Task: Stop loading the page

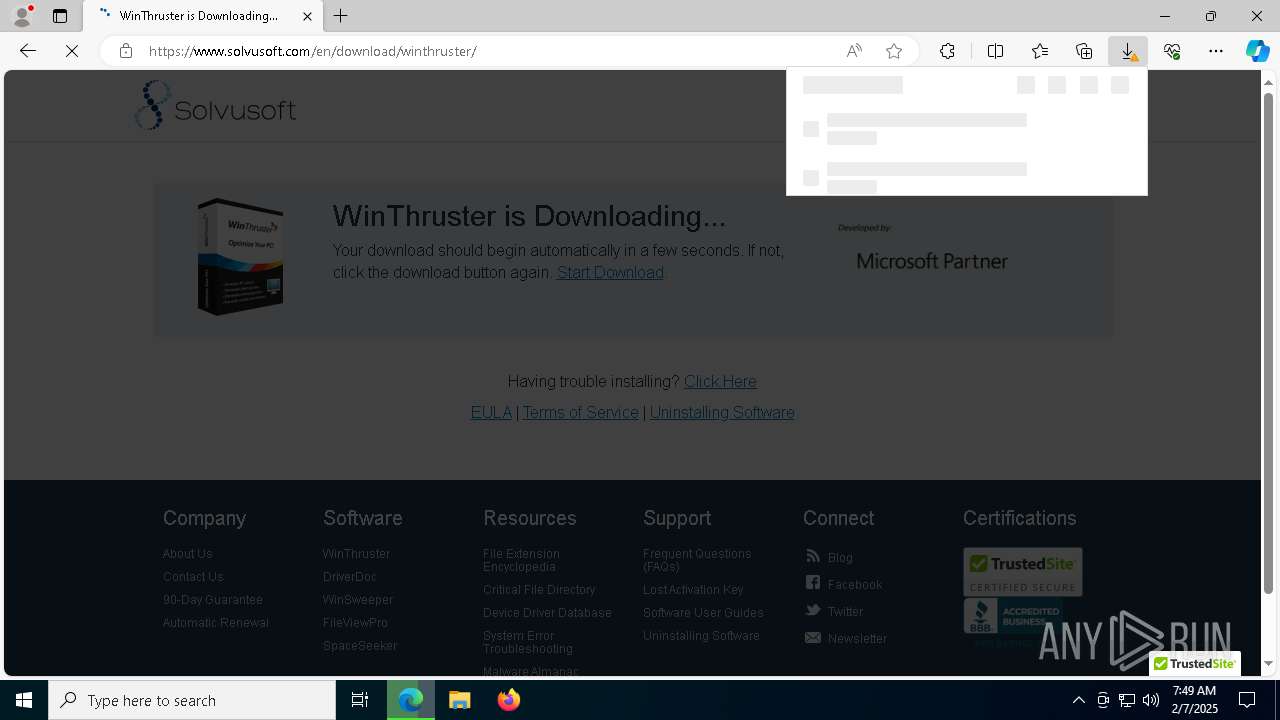Action: [72, 51]
